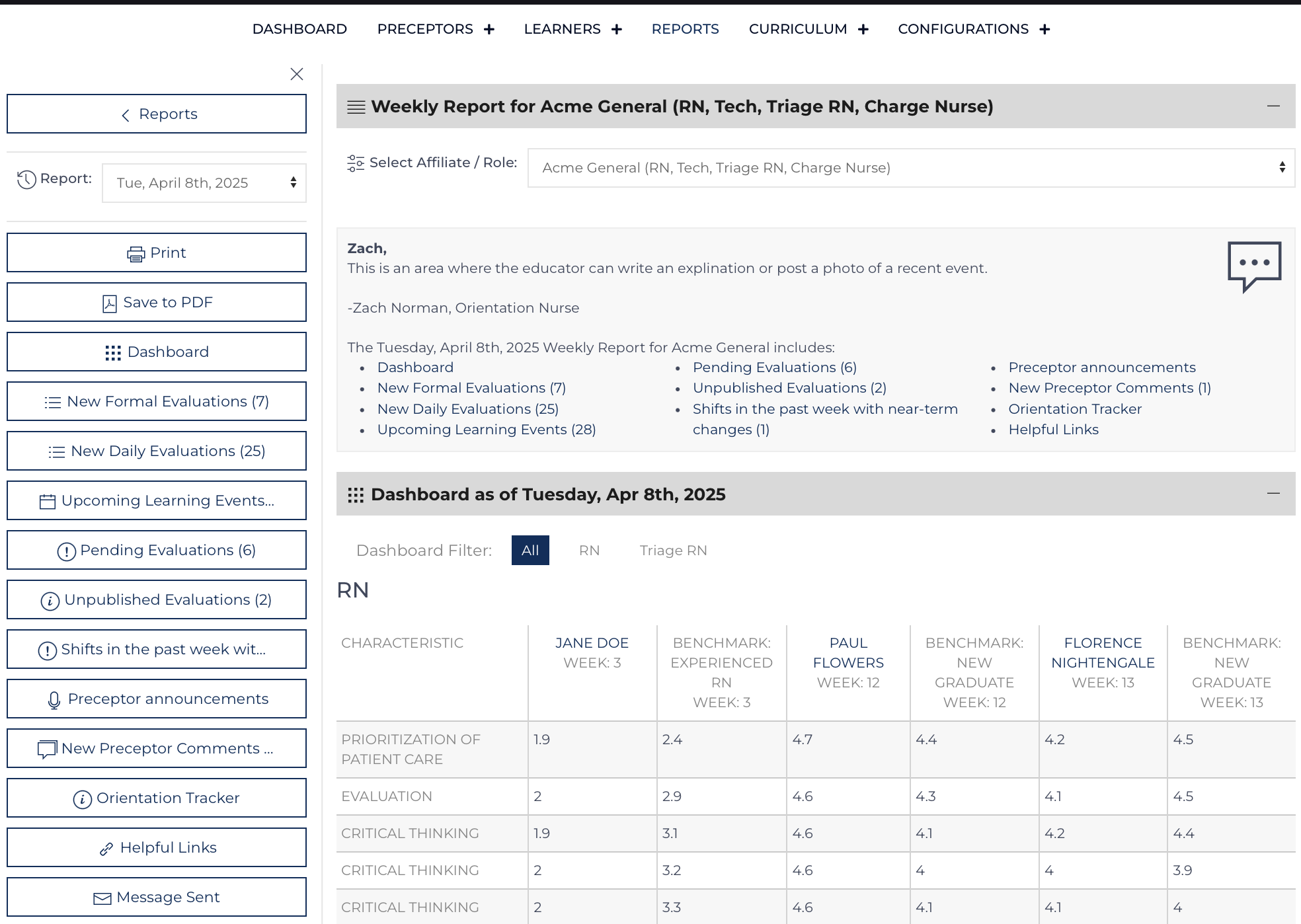
Task: Open New Formal Evaluations (7)
Action: click(x=157, y=401)
